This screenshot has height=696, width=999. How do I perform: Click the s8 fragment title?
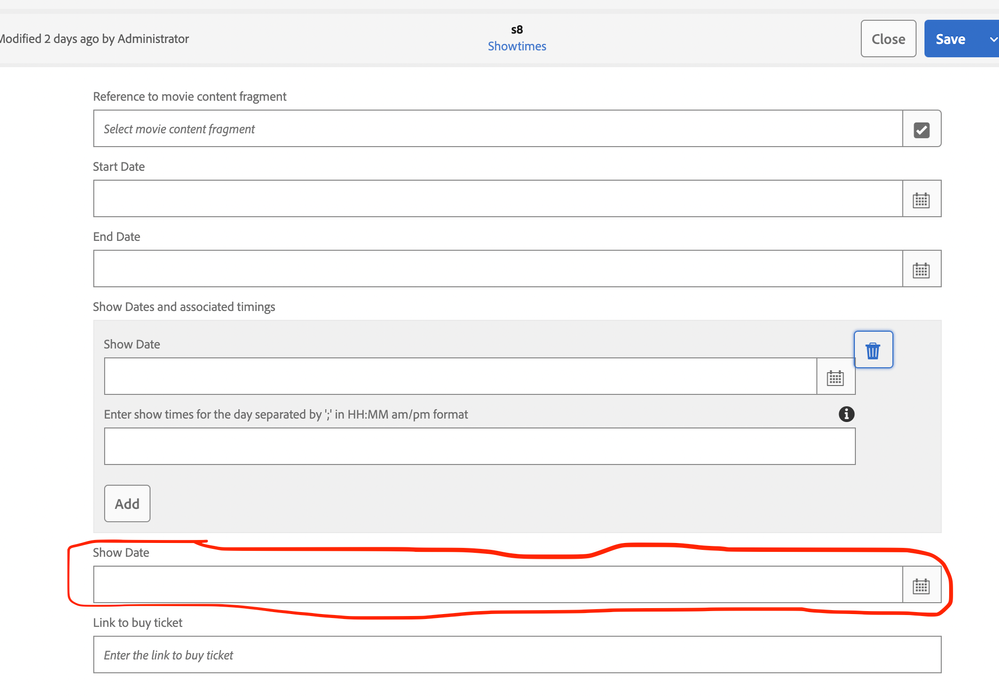[517, 29]
